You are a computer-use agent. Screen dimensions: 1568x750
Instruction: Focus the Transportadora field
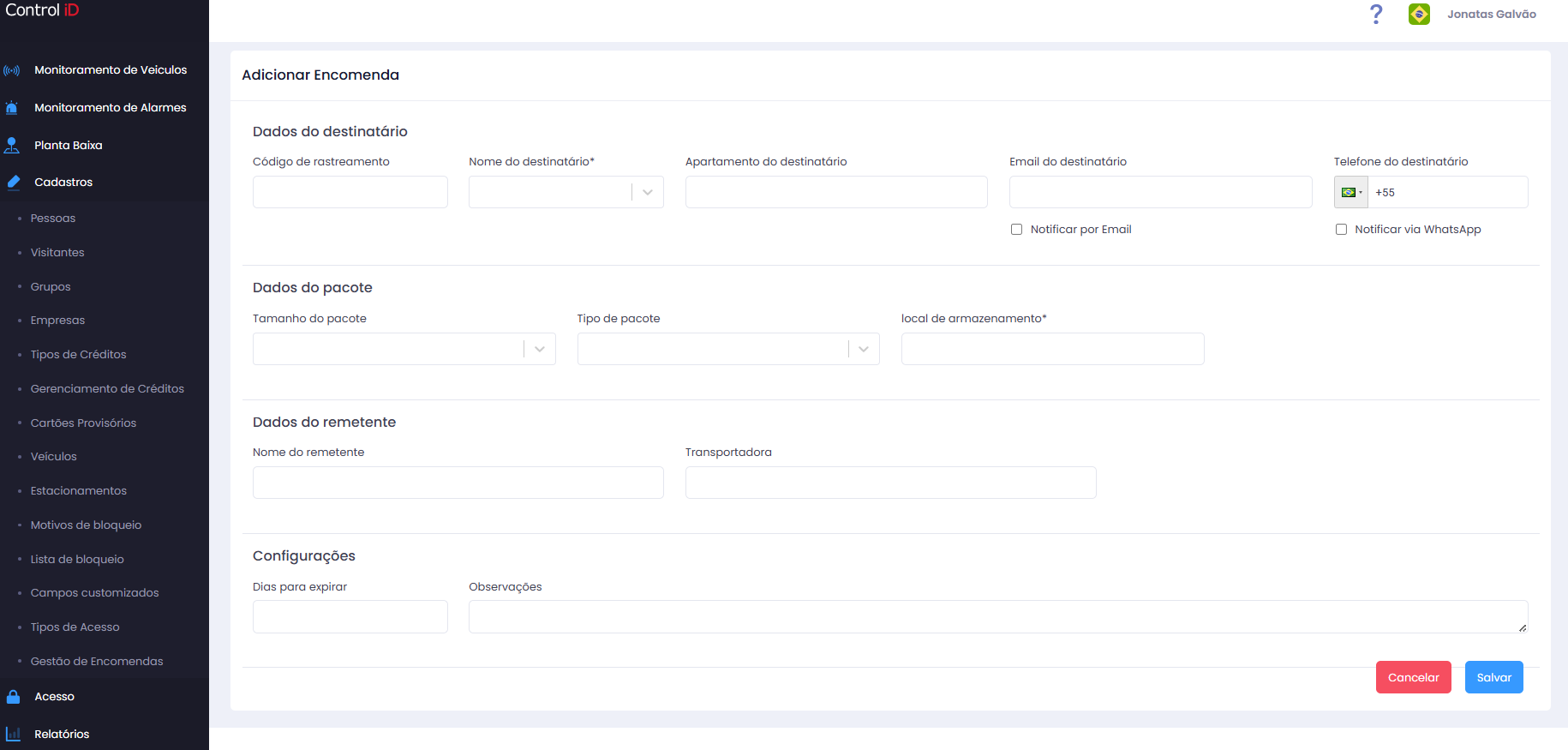[x=890, y=483]
